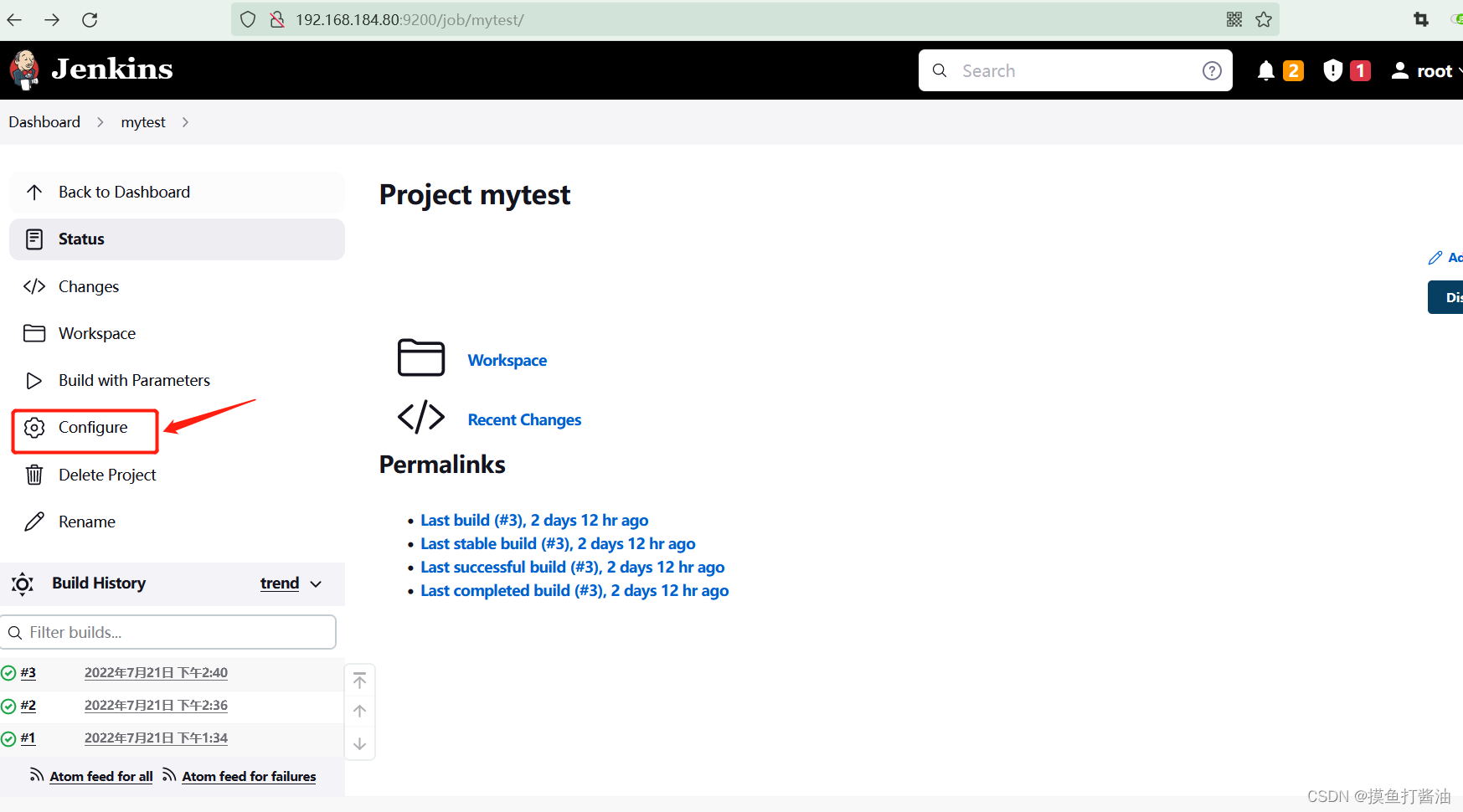Screen dimensions: 1463x812
Task: Click the Build History sun icon
Action: pyautogui.click(x=23, y=583)
